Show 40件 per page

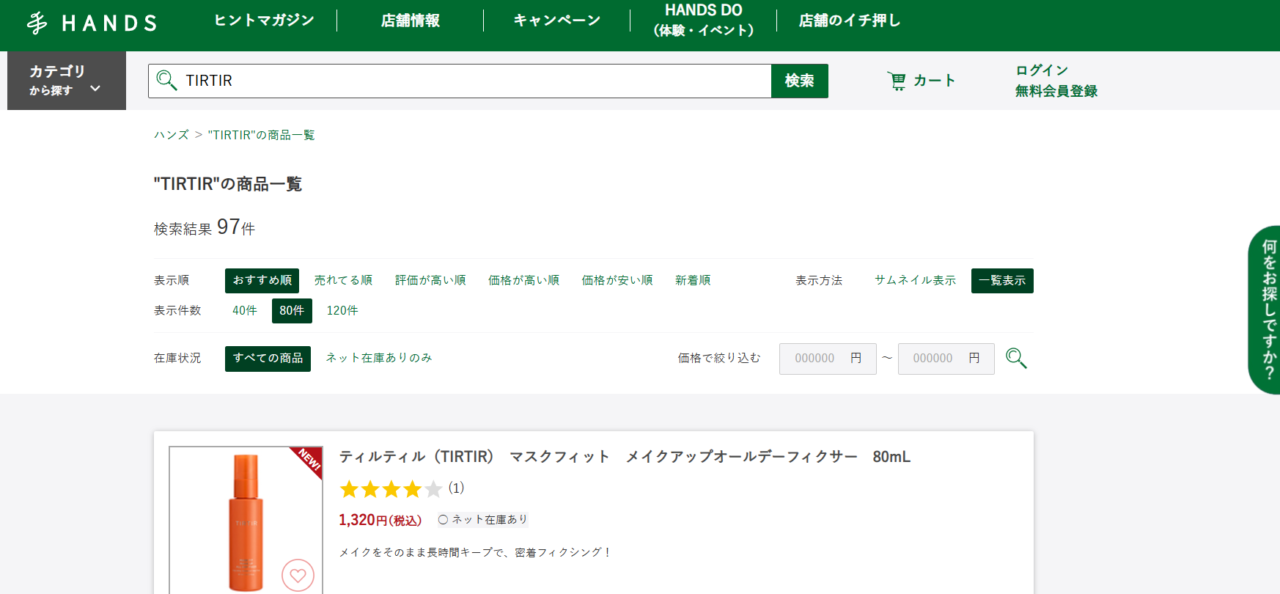click(245, 311)
